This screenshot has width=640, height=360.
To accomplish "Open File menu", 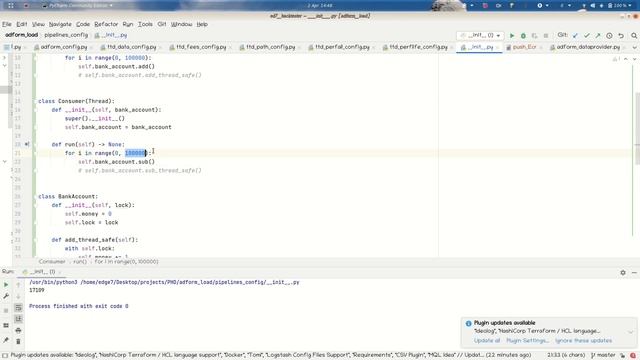I will point(7,24).
